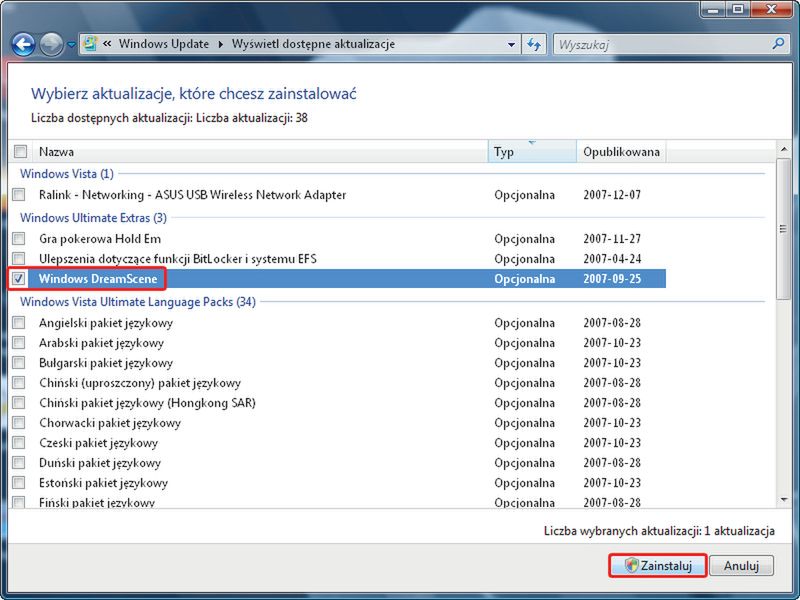
Task: Collapse the Windows Vista (1) group
Action: coord(67,173)
